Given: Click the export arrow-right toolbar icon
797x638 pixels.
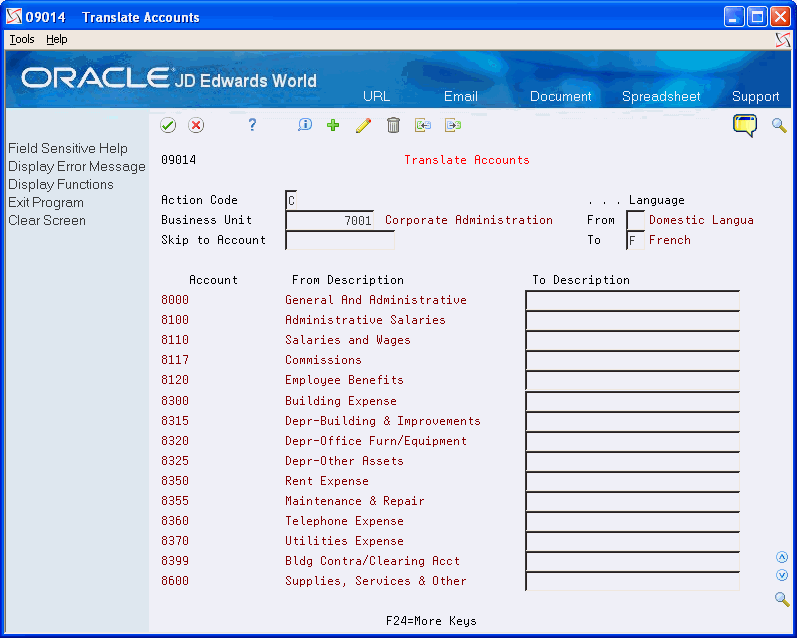Looking at the screenshot, I should tap(453, 125).
